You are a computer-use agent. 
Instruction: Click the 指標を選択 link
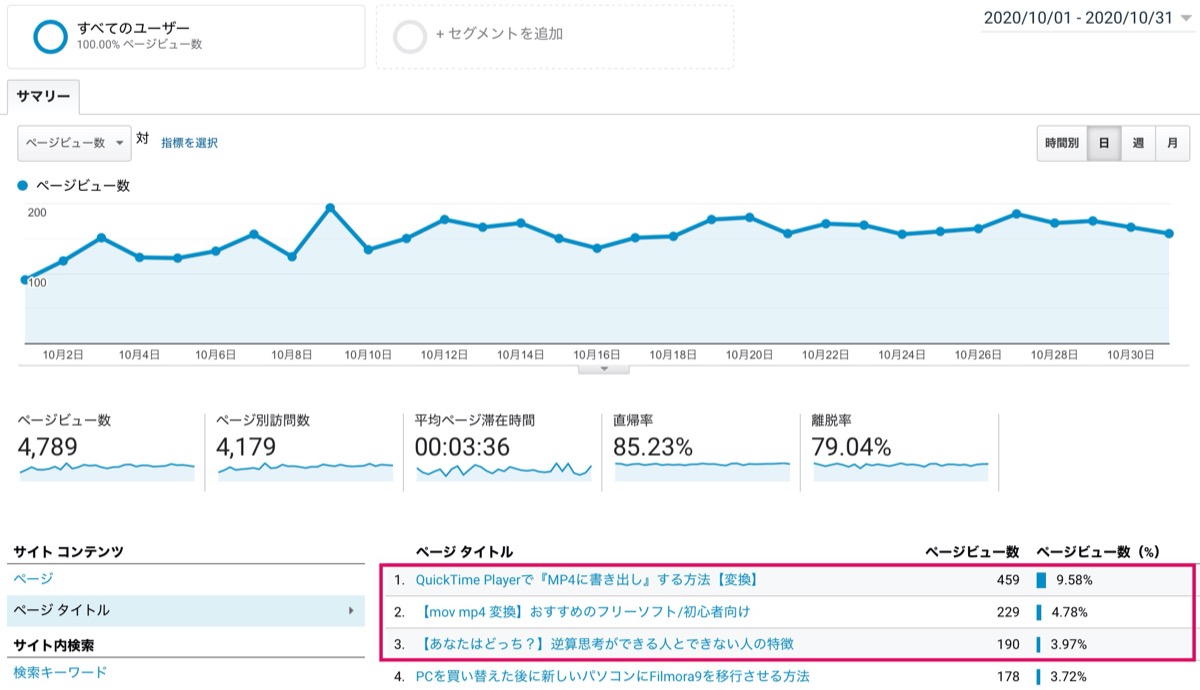coord(189,143)
